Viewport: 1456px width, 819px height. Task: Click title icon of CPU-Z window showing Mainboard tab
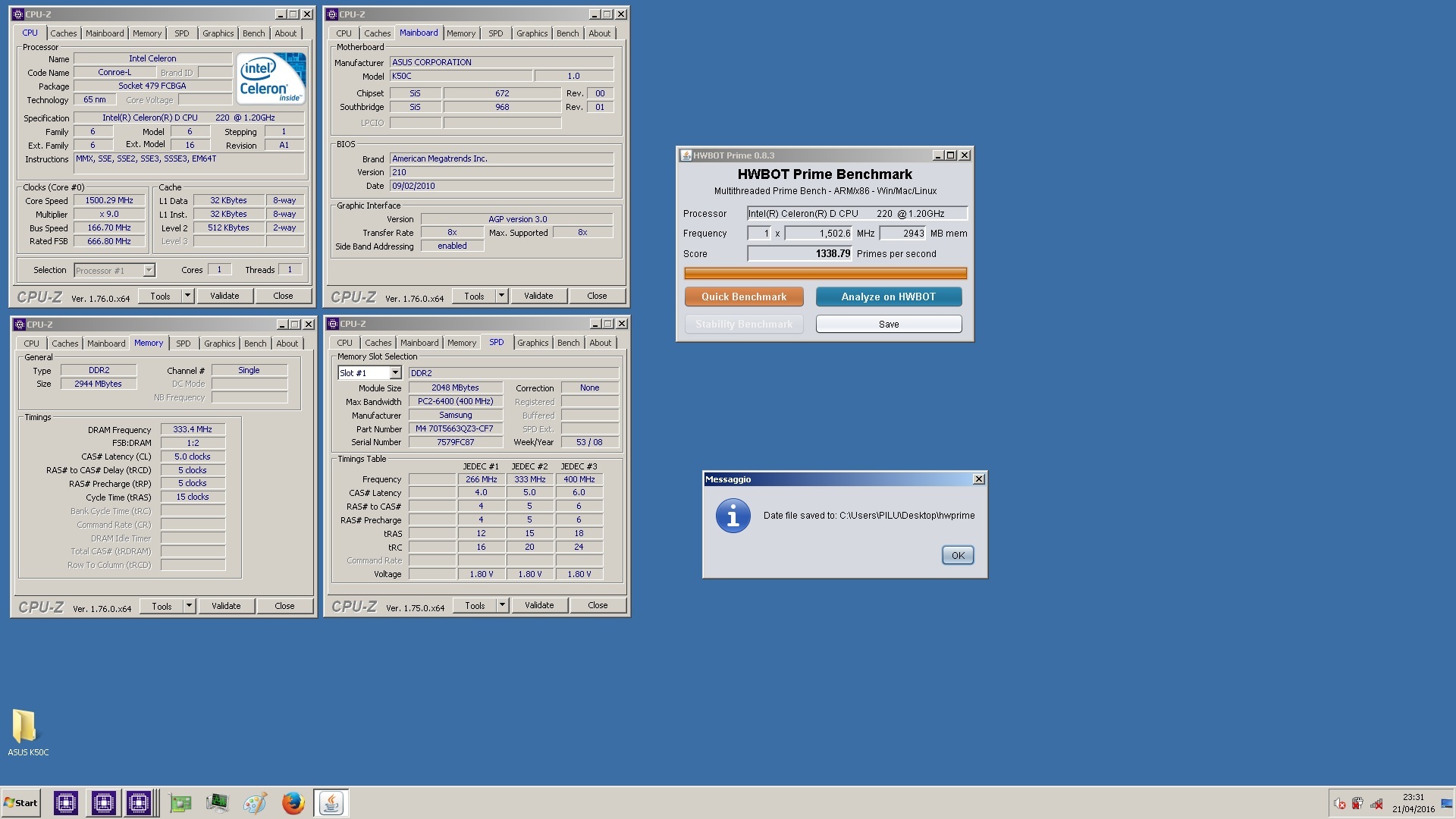pyautogui.click(x=332, y=14)
